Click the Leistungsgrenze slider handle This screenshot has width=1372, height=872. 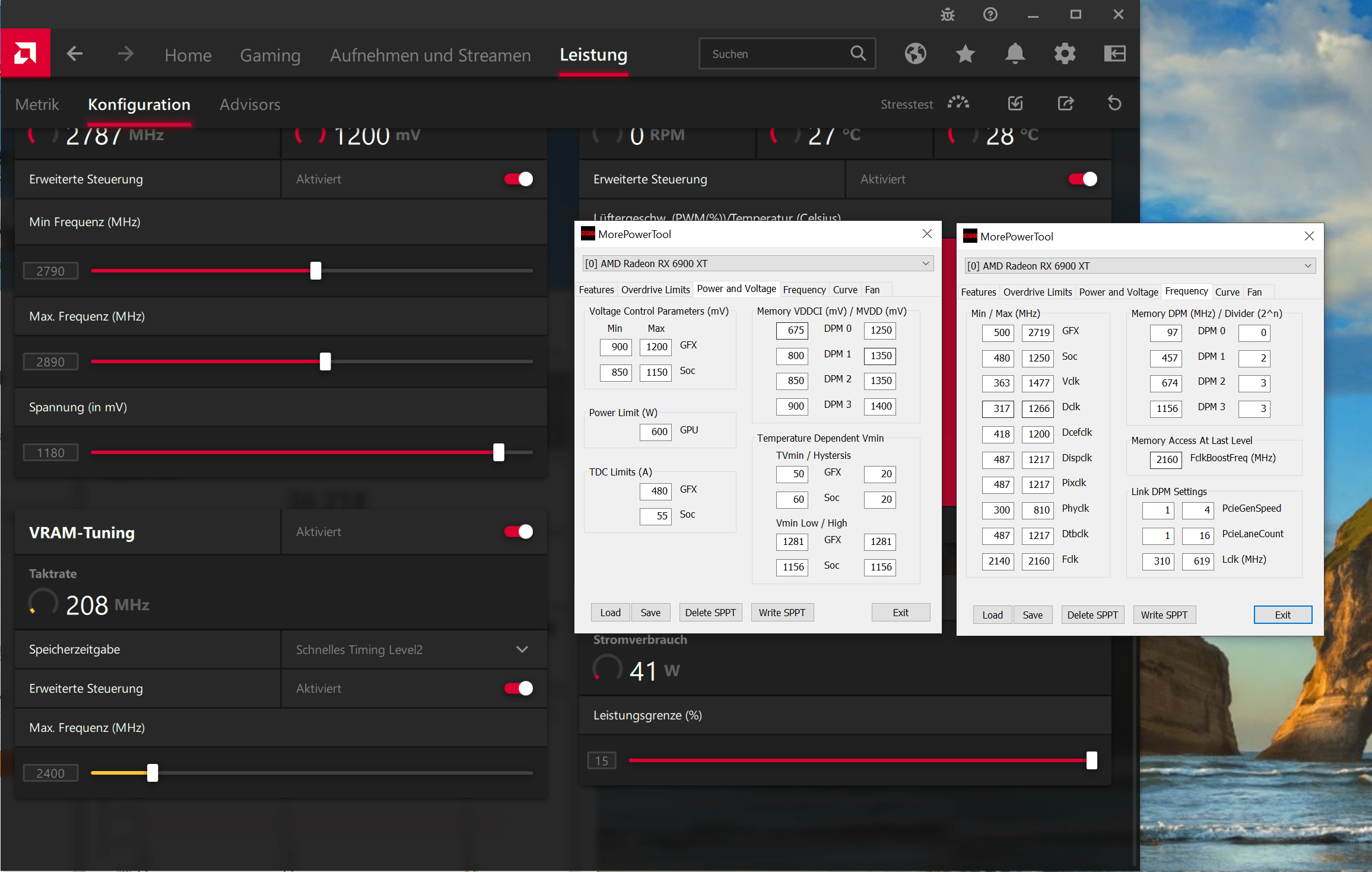tap(1091, 760)
